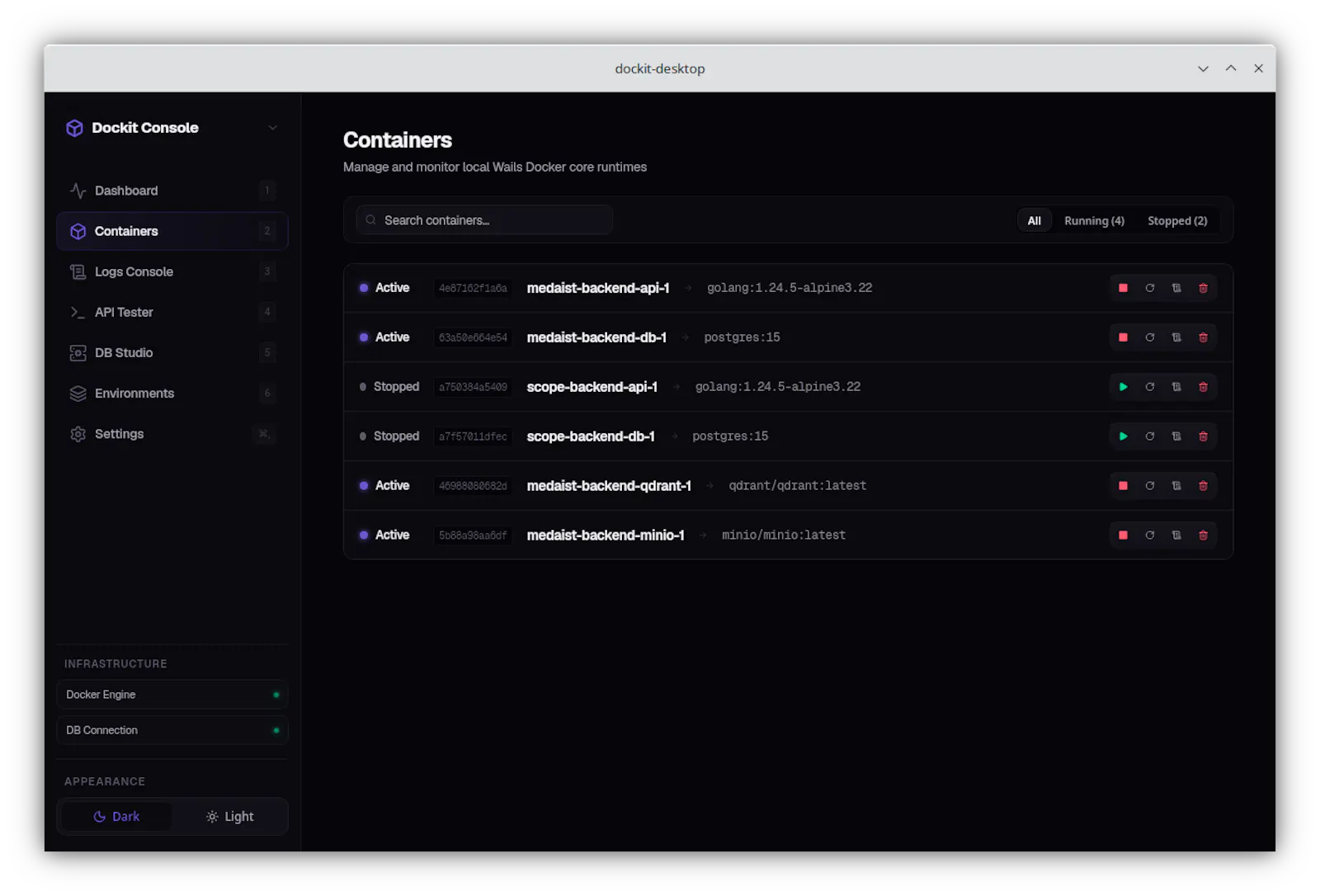Restart the medaist-backend-api-1 container
The image size is (1320, 896).
tap(1149, 288)
